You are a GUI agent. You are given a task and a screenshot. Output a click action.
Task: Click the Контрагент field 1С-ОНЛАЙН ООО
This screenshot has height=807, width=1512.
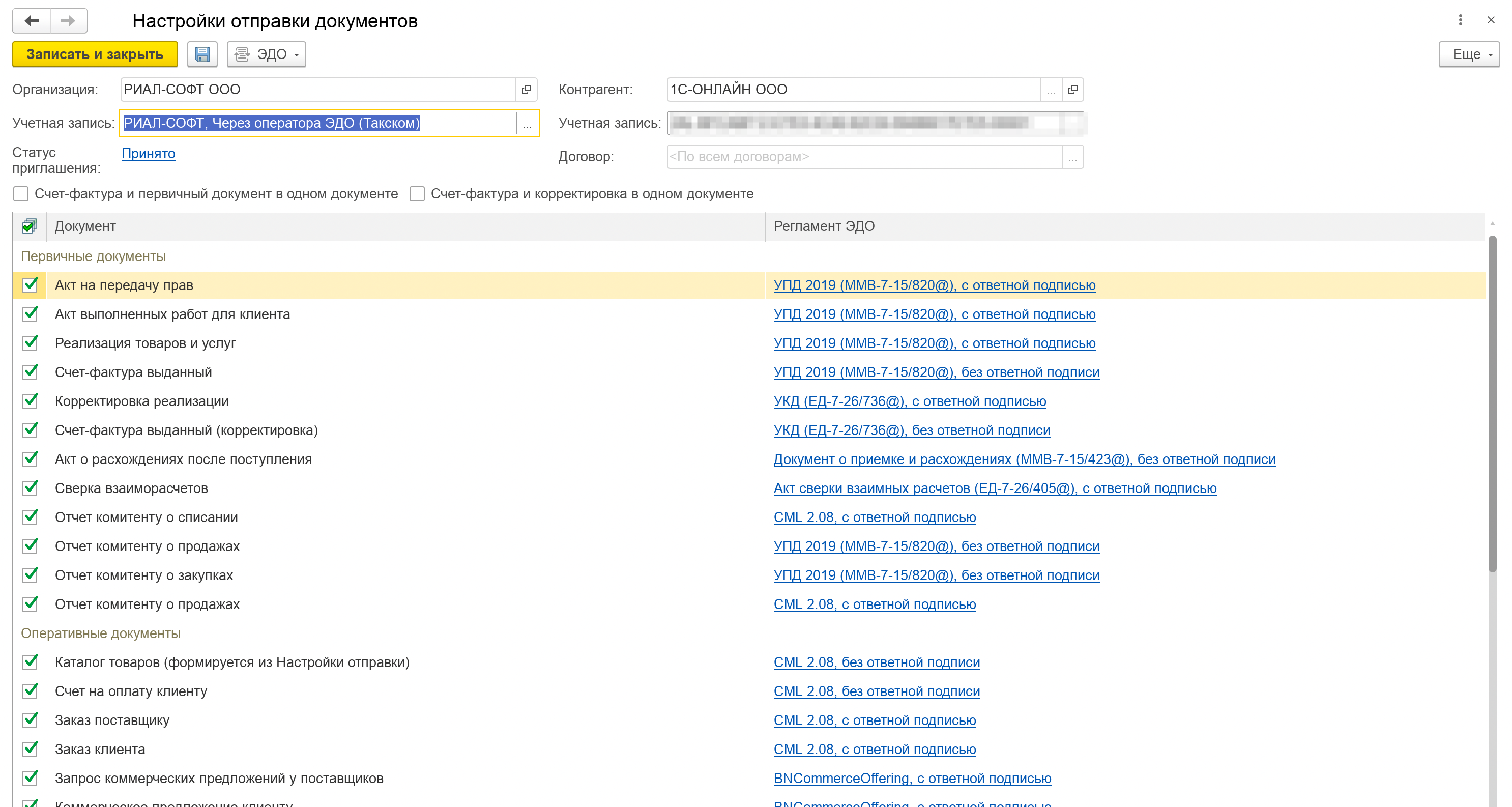tap(854, 90)
